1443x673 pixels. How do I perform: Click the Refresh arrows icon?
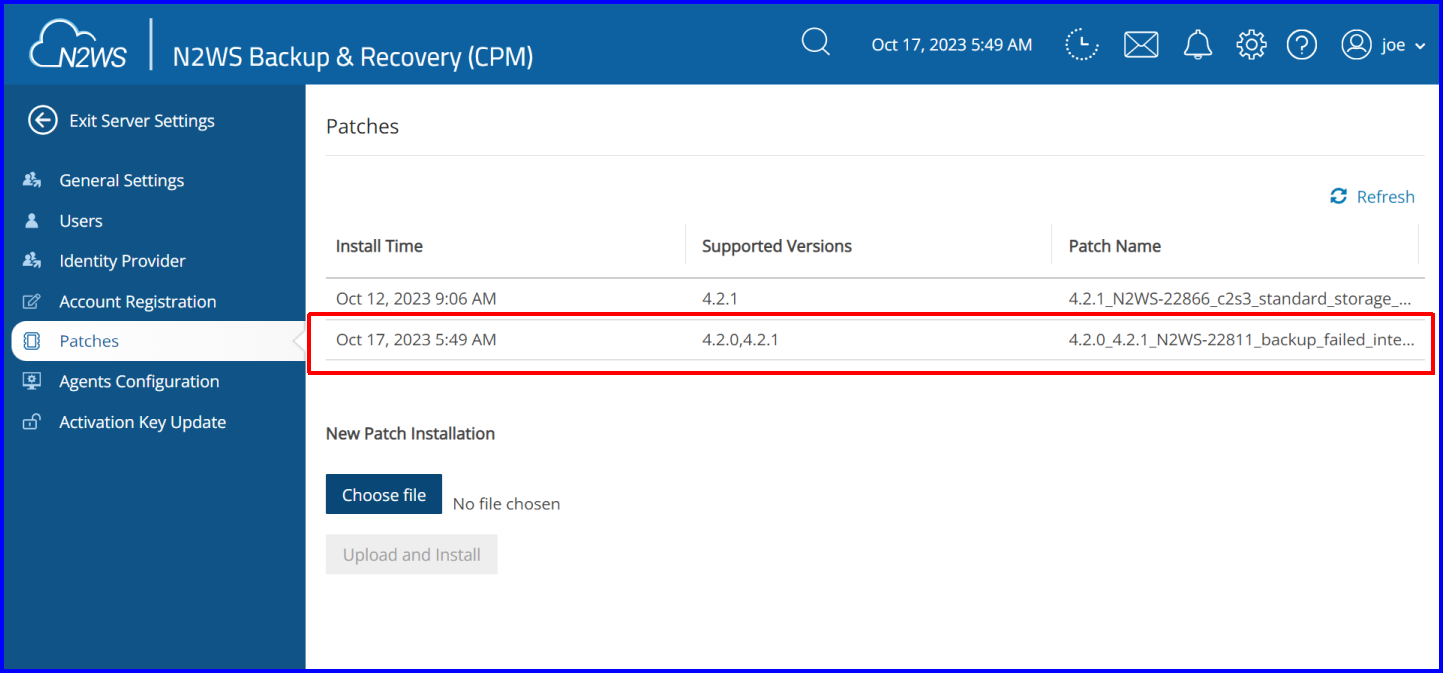1338,196
